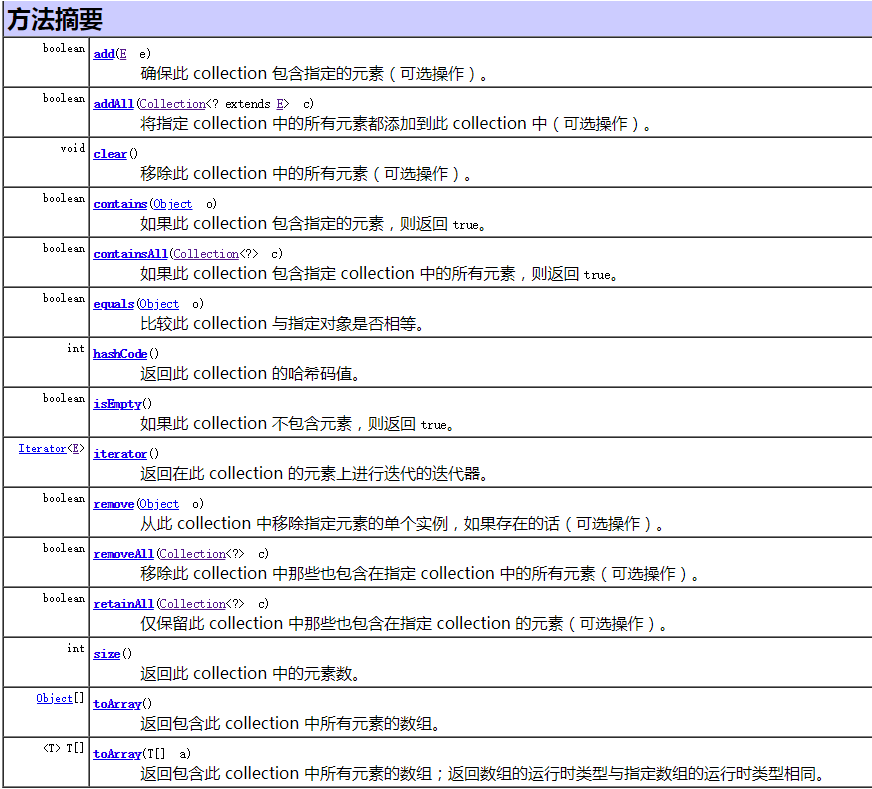
Task: Open the hashCode method link
Action: pyautogui.click(x=120, y=354)
